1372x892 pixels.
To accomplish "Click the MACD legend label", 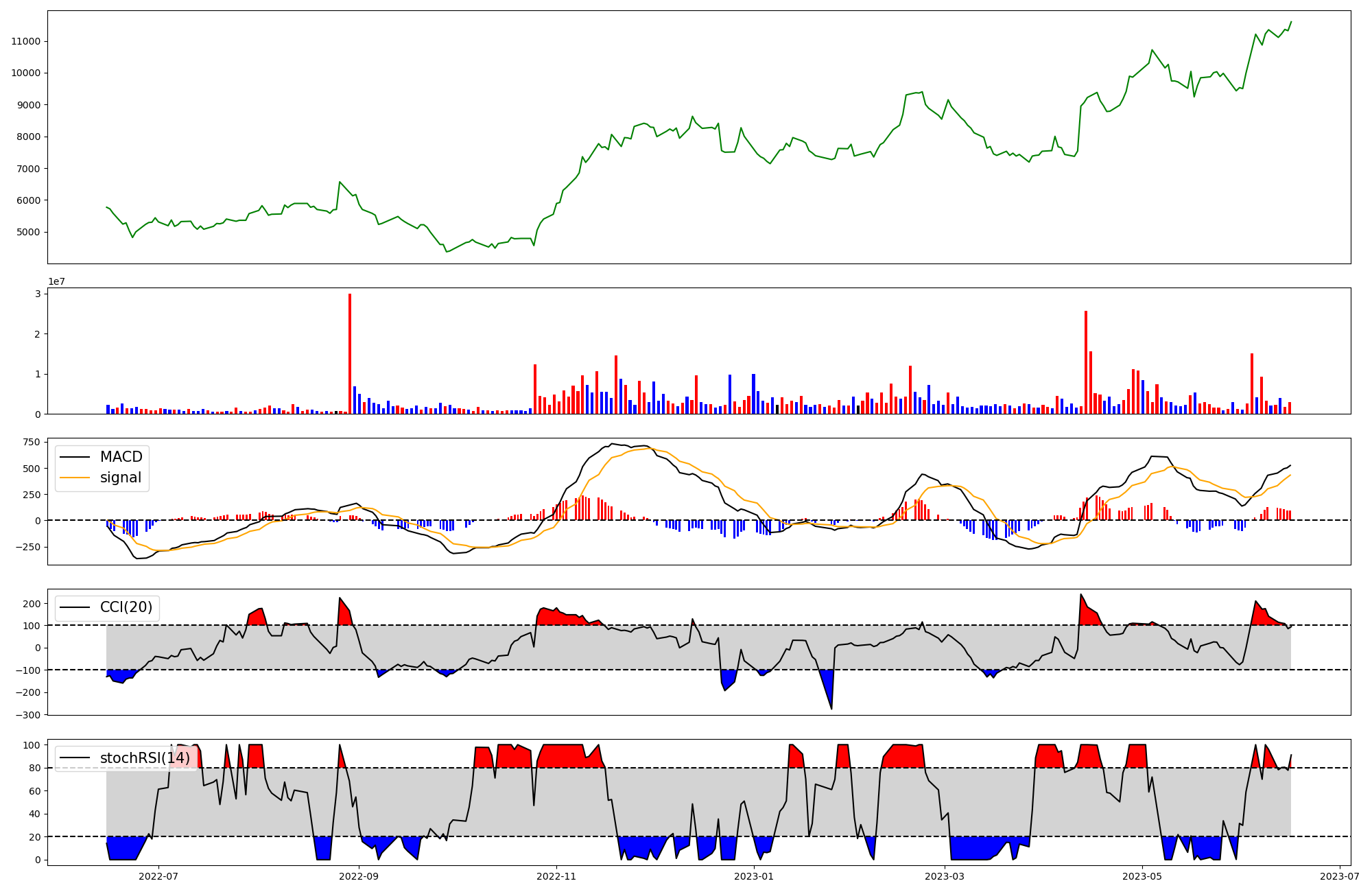I will (121, 457).
